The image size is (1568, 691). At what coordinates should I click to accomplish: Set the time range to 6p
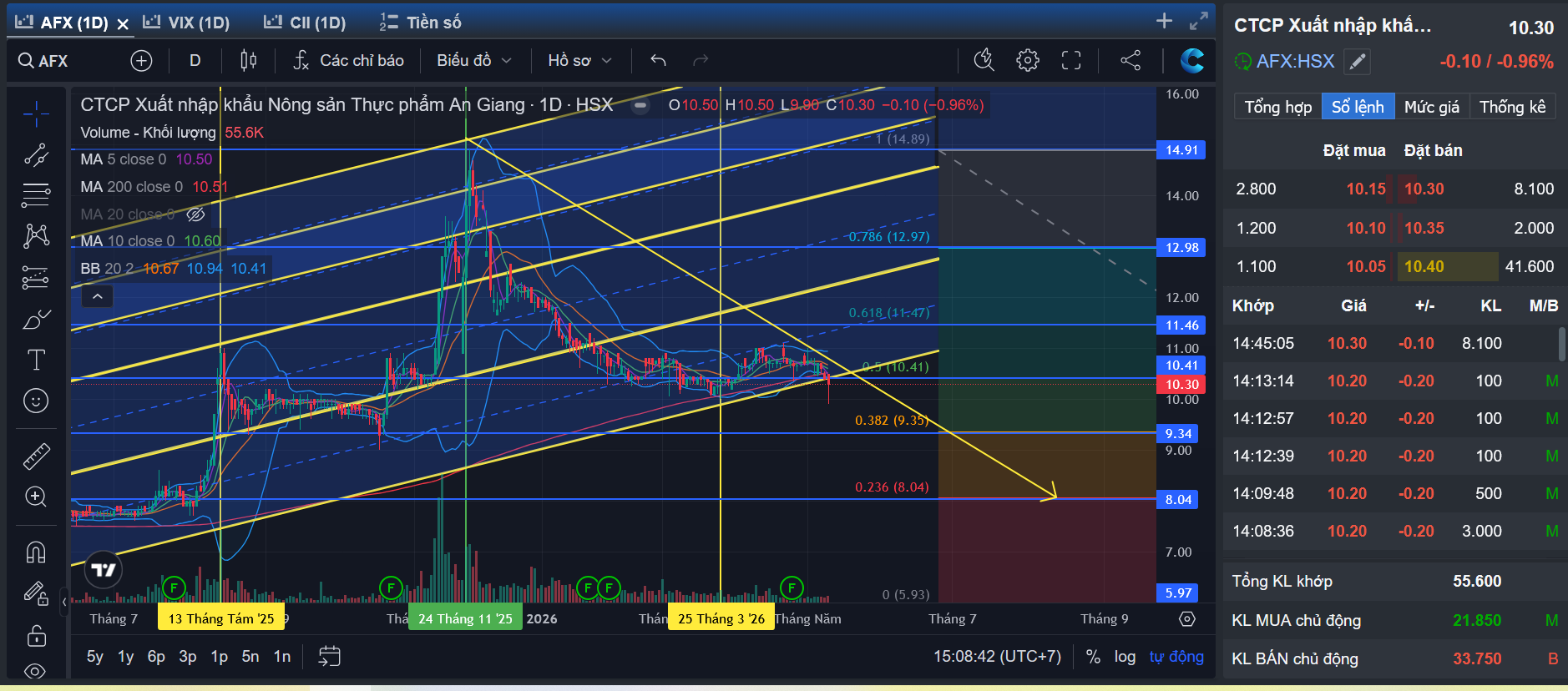[x=156, y=657]
